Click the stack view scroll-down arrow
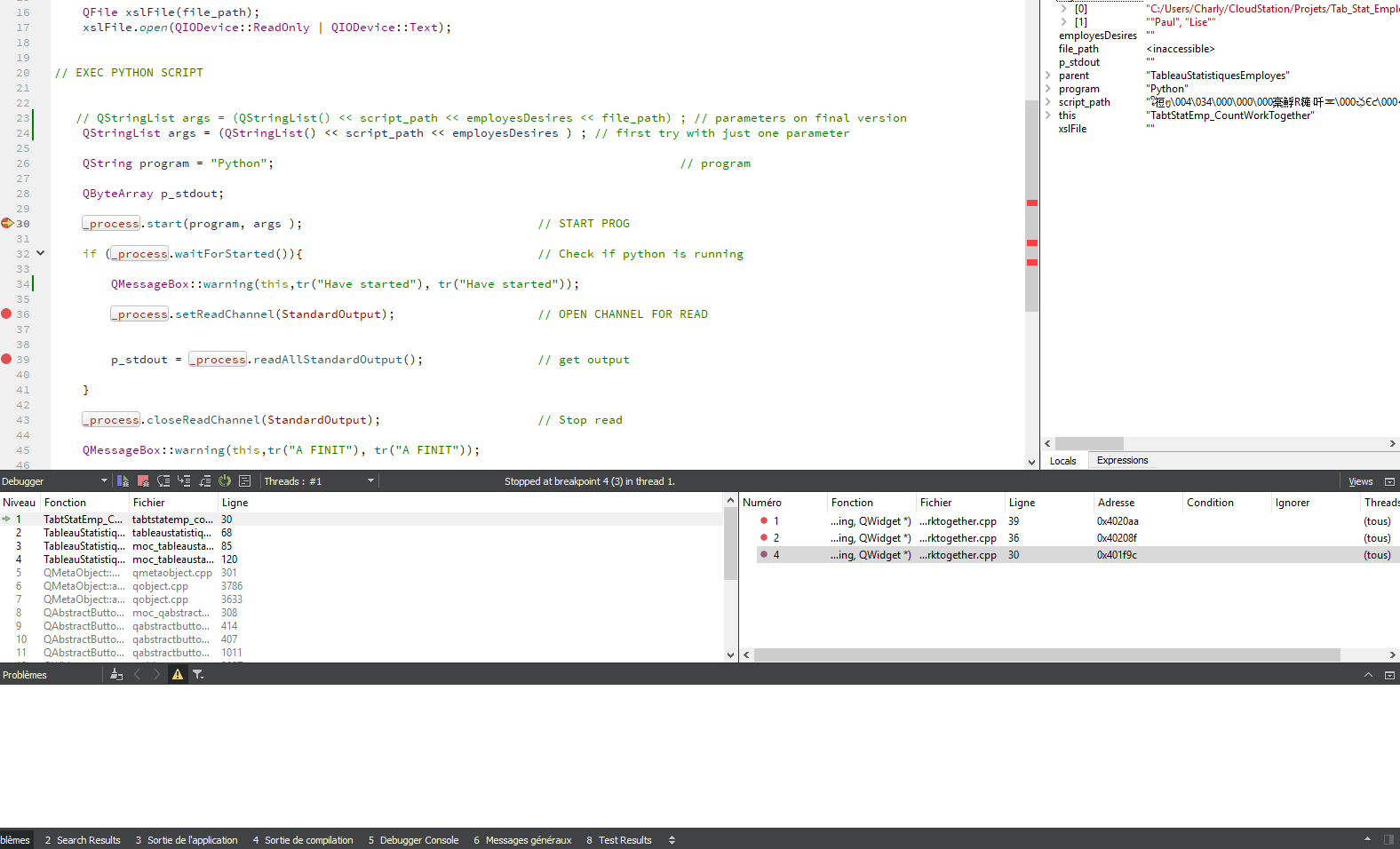Viewport: 1400px width, 849px height. pos(730,655)
